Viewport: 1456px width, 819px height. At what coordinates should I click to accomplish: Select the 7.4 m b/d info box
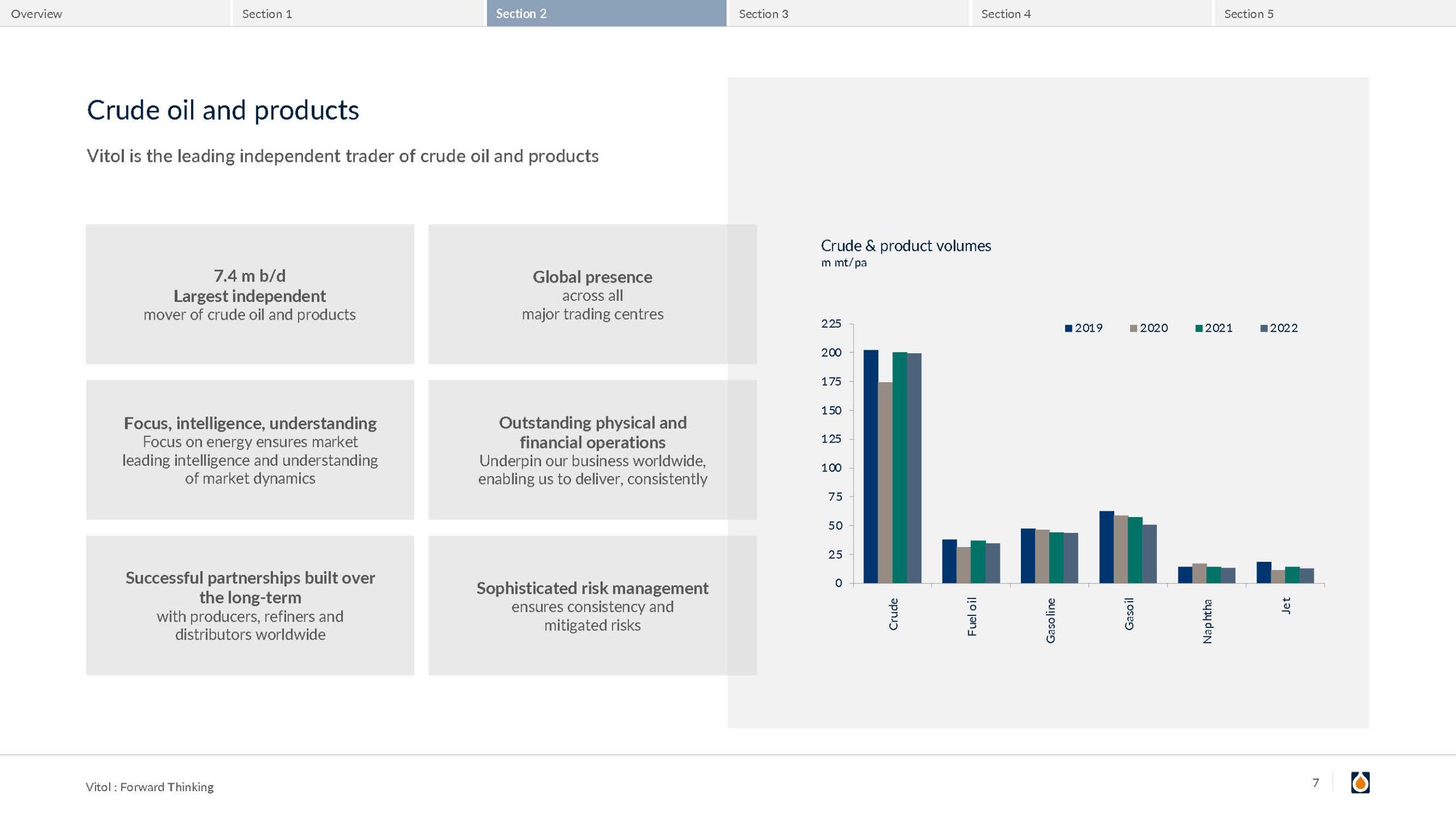click(250, 294)
